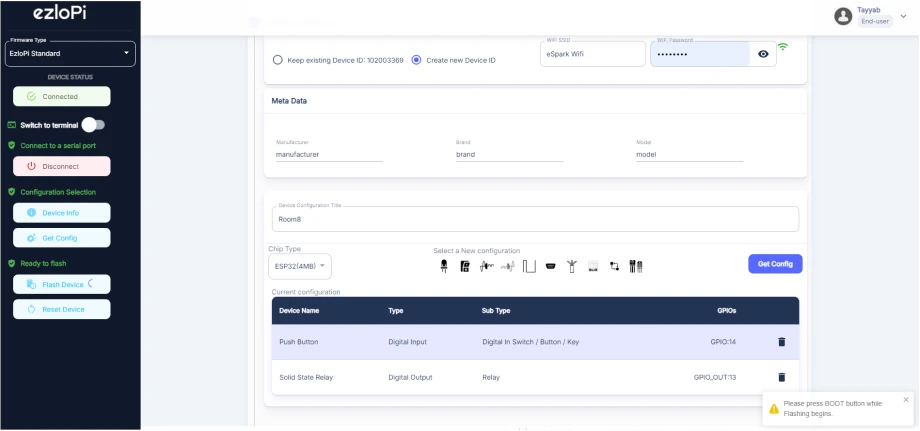This screenshot has width=920, height=431.
Task: Click the Device Configuration Title field
Action: [535, 219]
